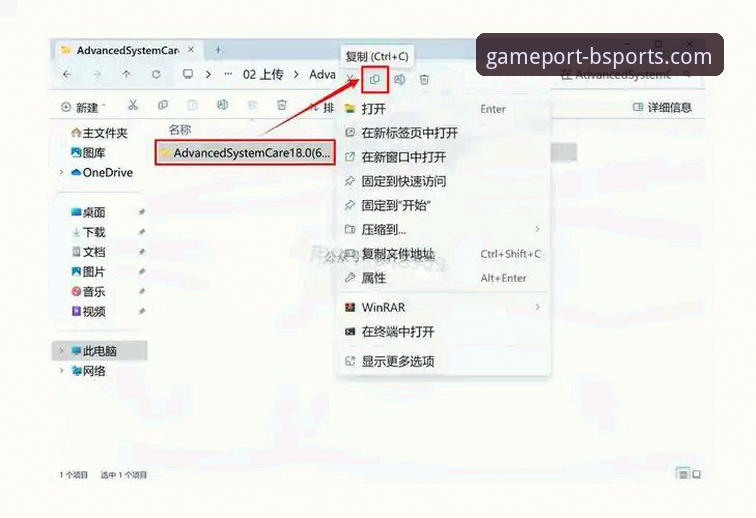This screenshot has height=518, width=756.
Task: Open 文档 in quick access
Action: 88,252
